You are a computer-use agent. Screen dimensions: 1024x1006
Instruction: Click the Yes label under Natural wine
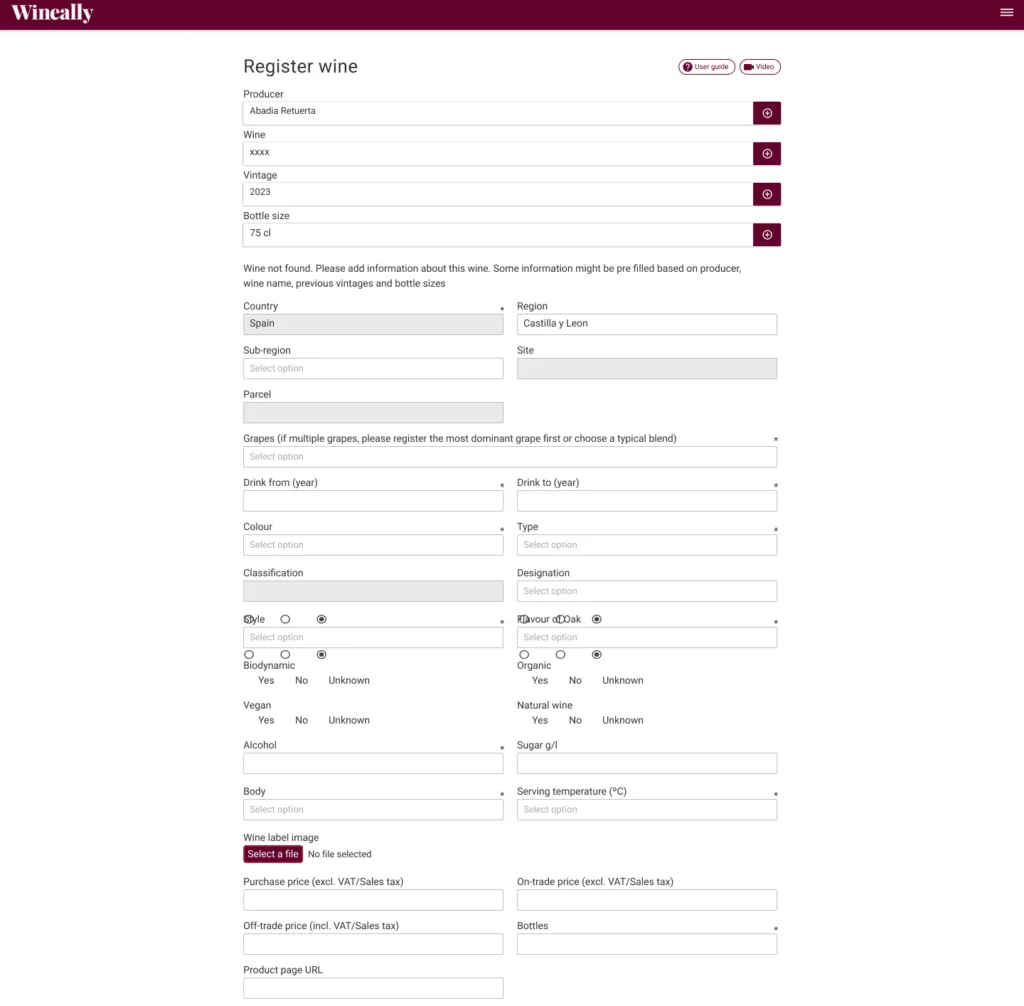point(539,720)
